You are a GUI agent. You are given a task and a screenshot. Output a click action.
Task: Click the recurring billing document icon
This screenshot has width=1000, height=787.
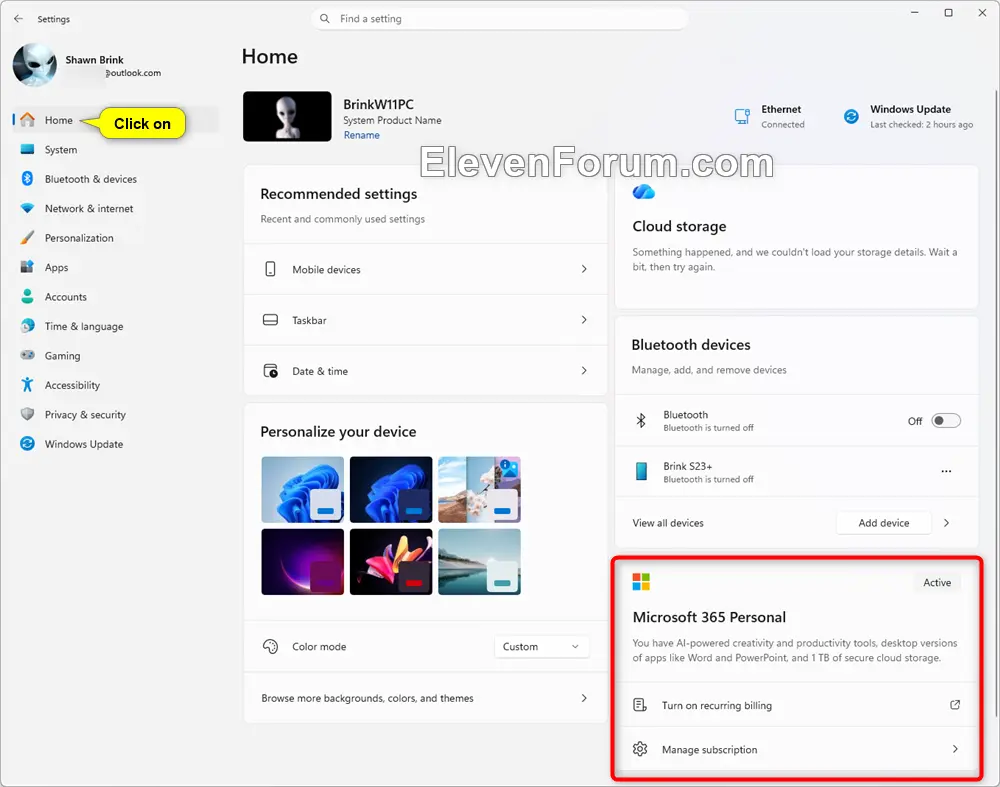pyautogui.click(x=640, y=705)
